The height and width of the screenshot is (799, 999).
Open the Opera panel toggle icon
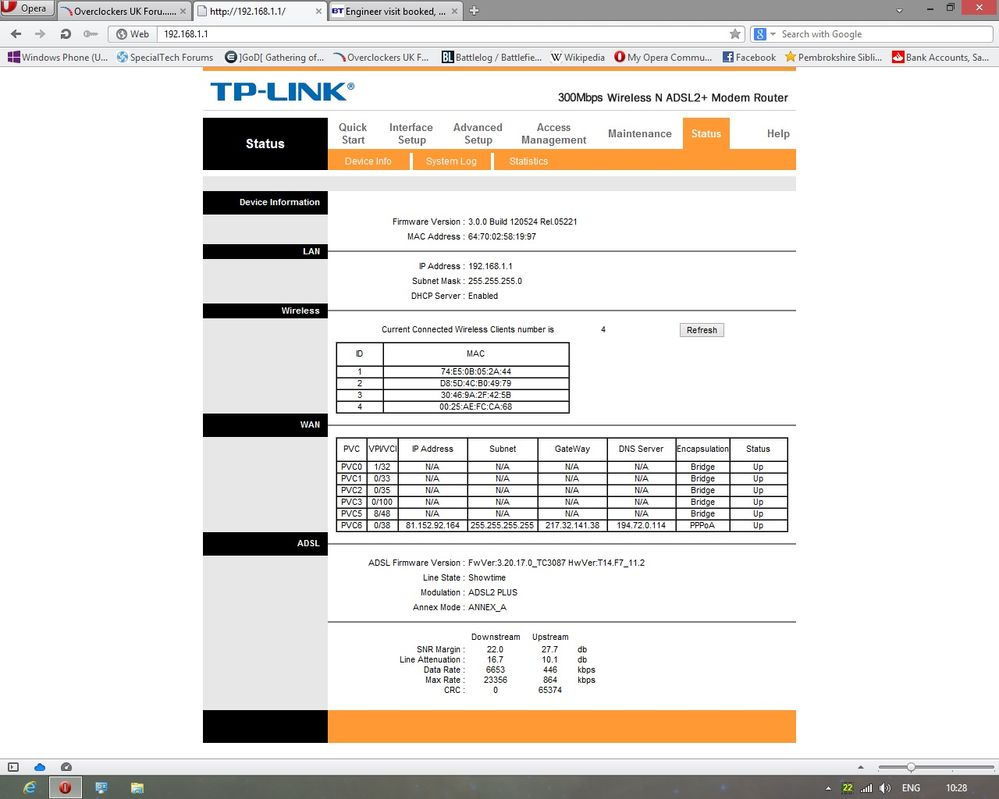[13, 767]
